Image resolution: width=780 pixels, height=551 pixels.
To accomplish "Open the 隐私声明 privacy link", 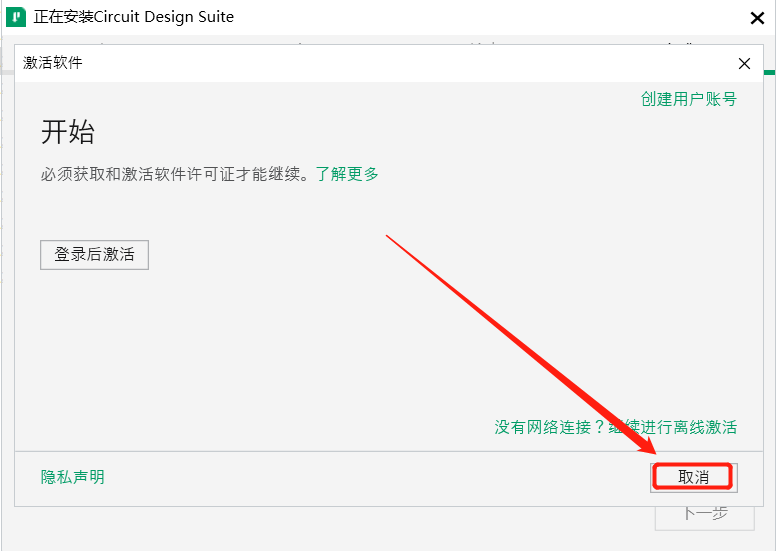I will [x=73, y=477].
